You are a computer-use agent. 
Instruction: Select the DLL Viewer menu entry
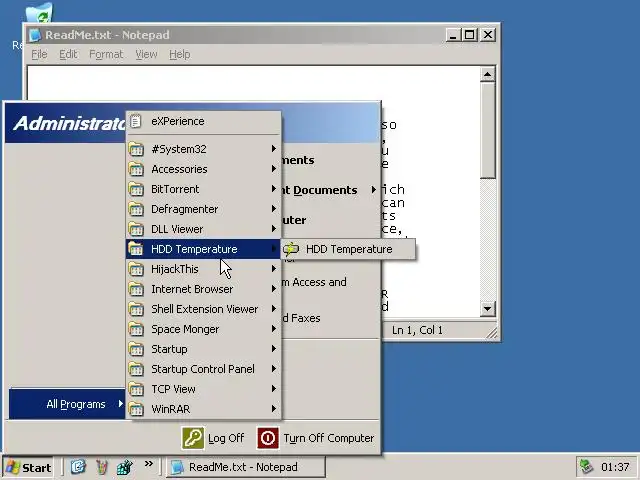click(x=203, y=229)
